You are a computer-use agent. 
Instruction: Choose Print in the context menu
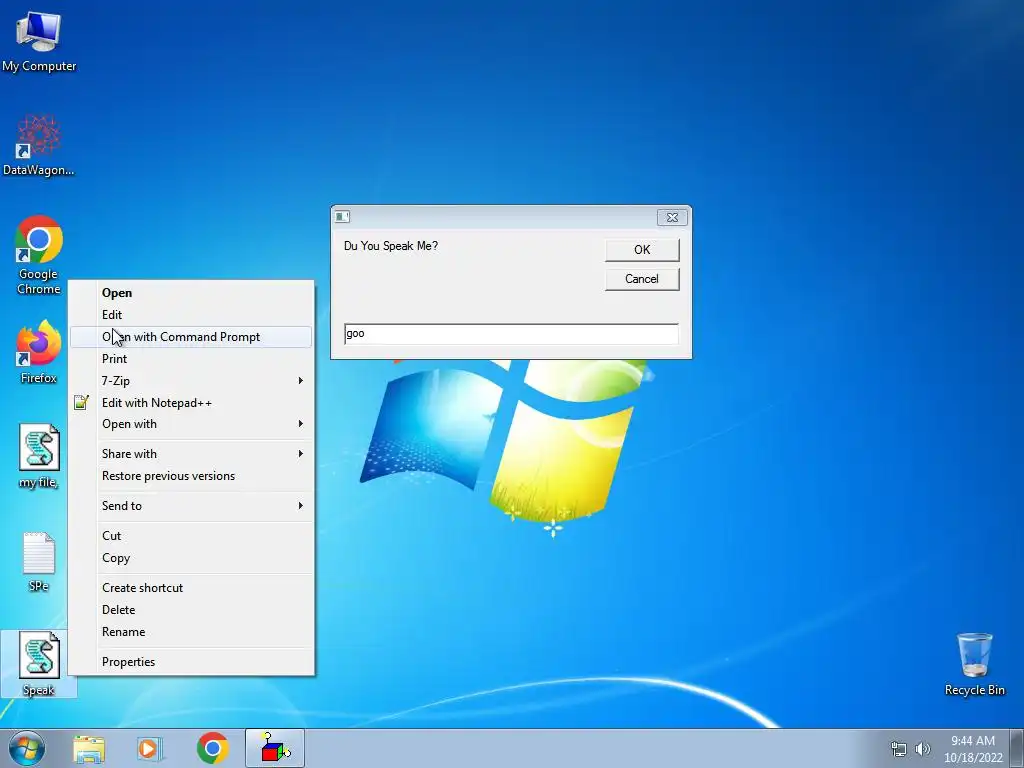191,359
